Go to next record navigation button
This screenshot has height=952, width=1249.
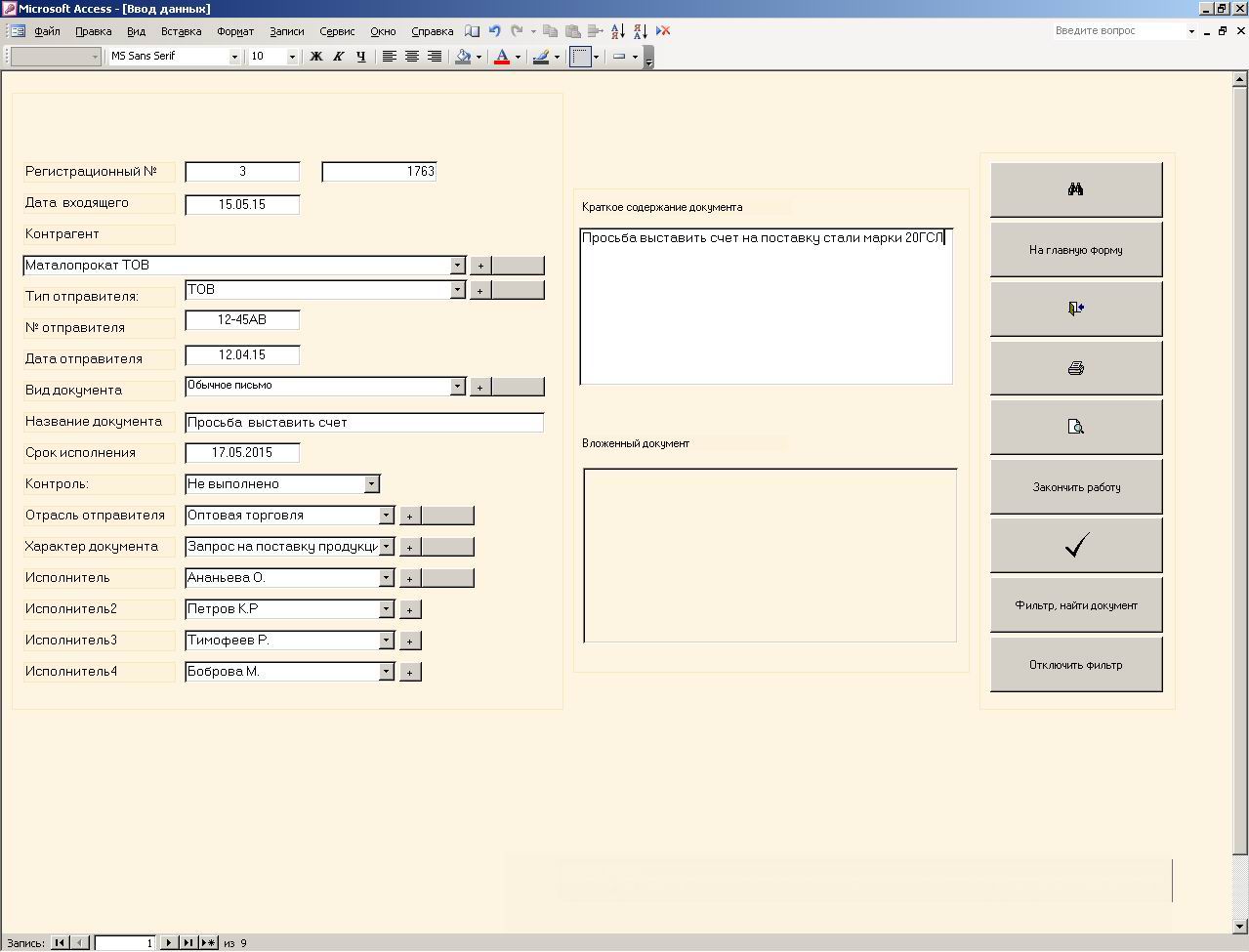tap(168, 943)
